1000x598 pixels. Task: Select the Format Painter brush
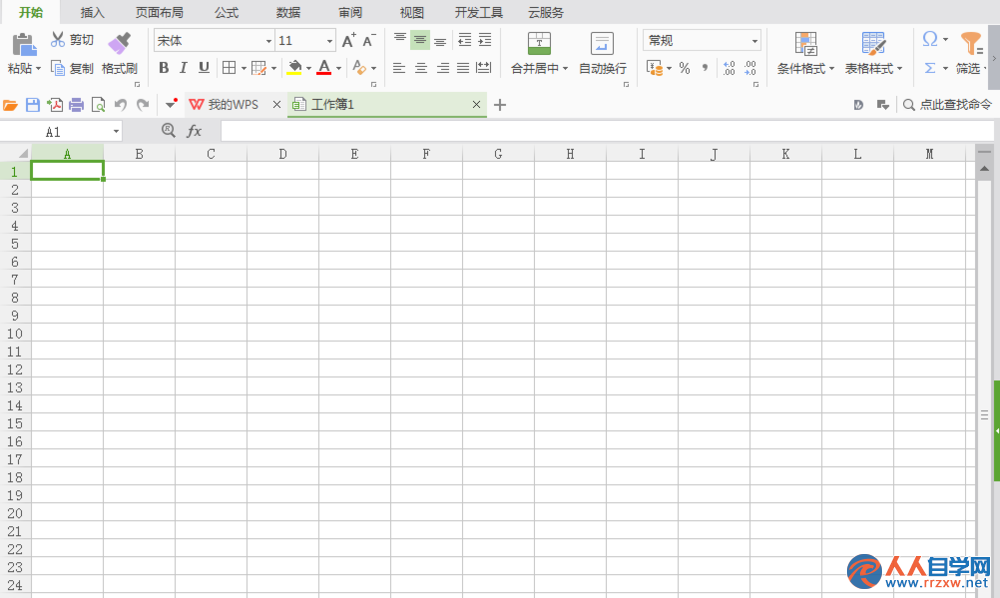119,43
